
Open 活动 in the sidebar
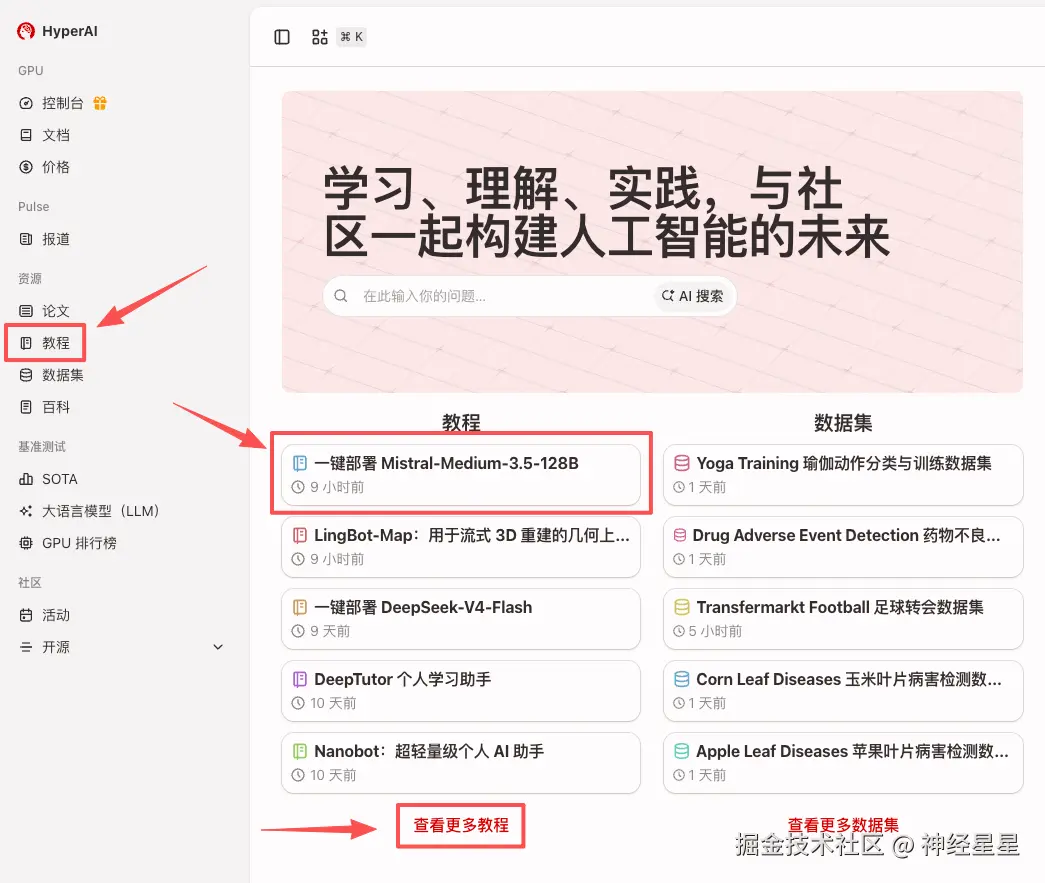tap(56, 615)
